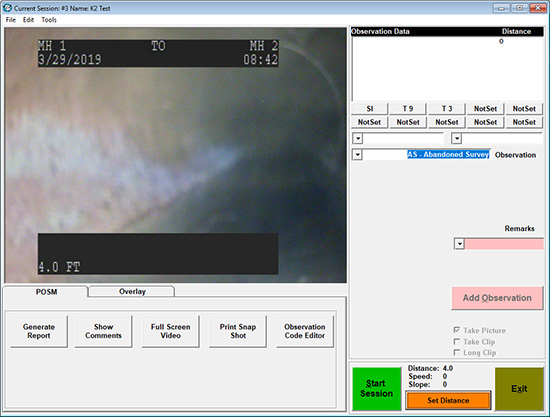The width and height of the screenshot is (550, 417).
Task: Close the POSM window
Action: tap(538, 8)
